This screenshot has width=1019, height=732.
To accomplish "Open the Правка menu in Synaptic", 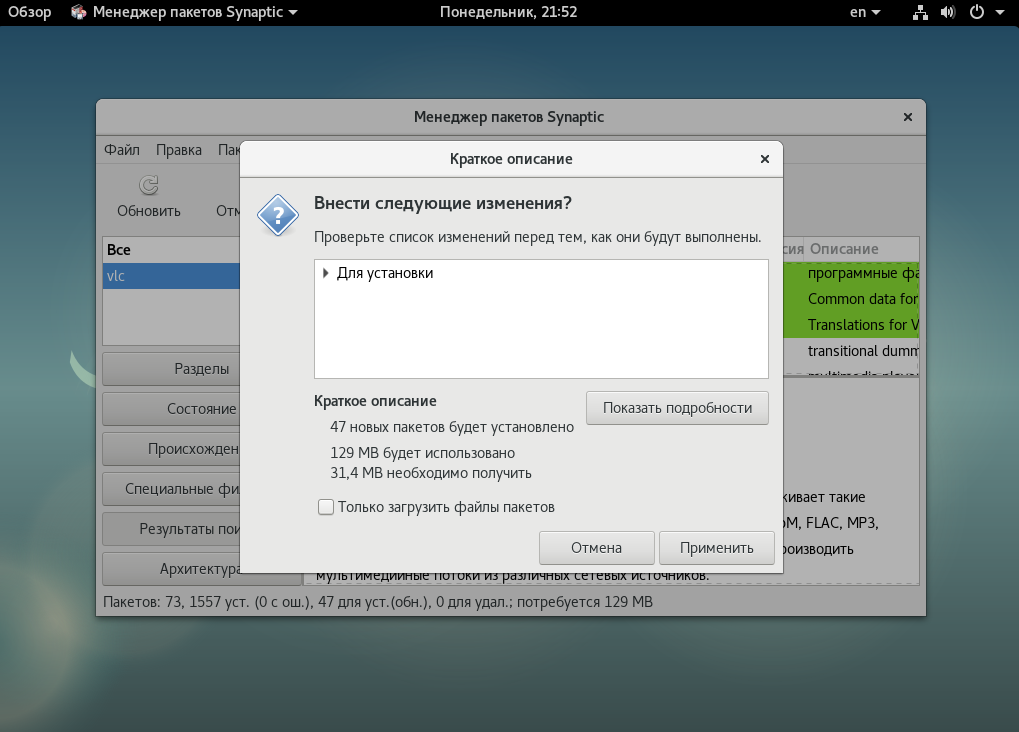I will click(179, 150).
